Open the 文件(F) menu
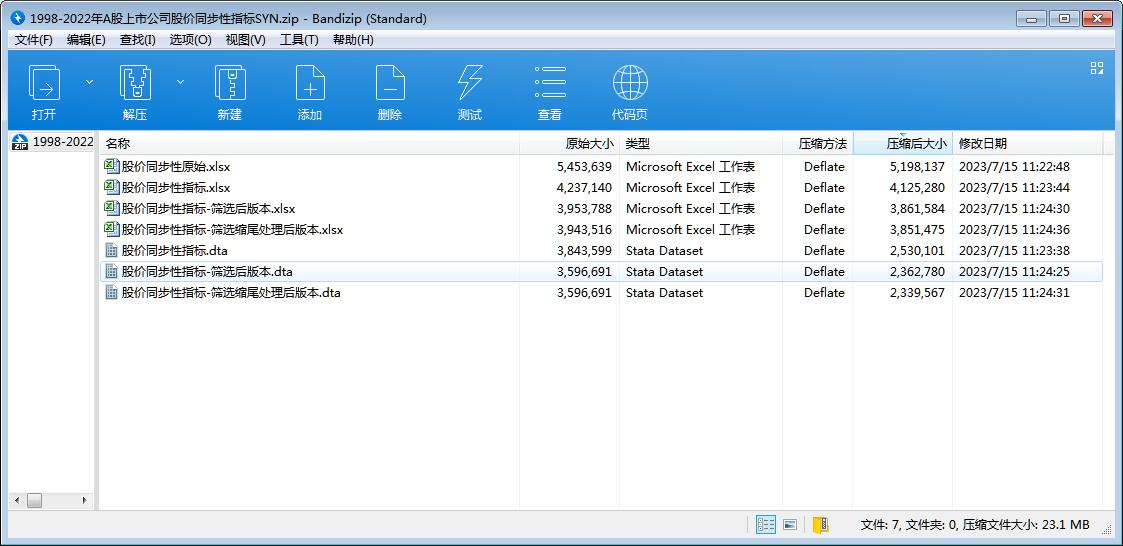The width and height of the screenshot is (1123, 546). [34, 40]
